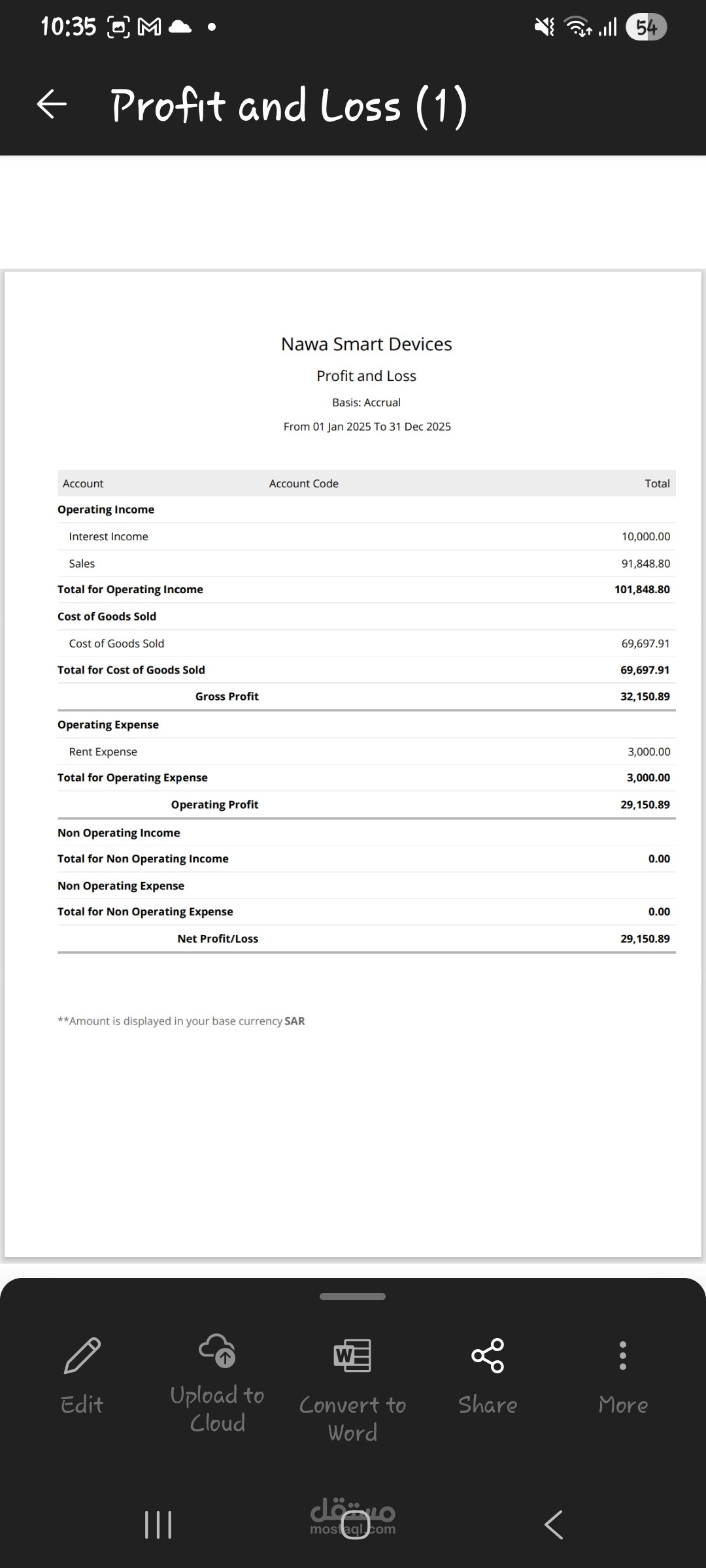The width and height of the screenshot is (706, 1568).
Task: Tap Android recent apps button
Action: 158,1524
